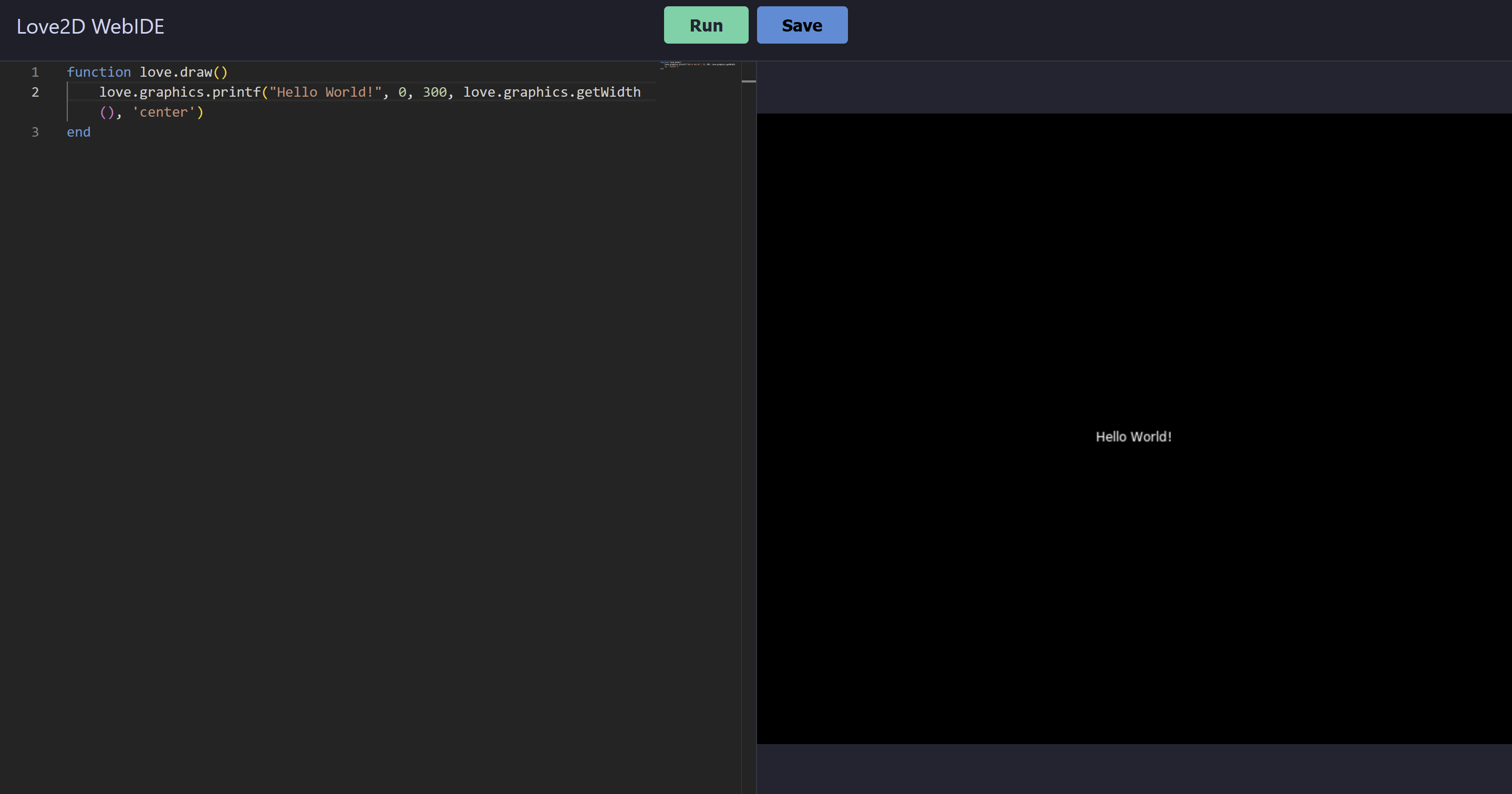Image resolution: width=1512 pixels, height=794 pixels.
Task: Click on love.draw in line 1
Action: (x=175, y=72)
